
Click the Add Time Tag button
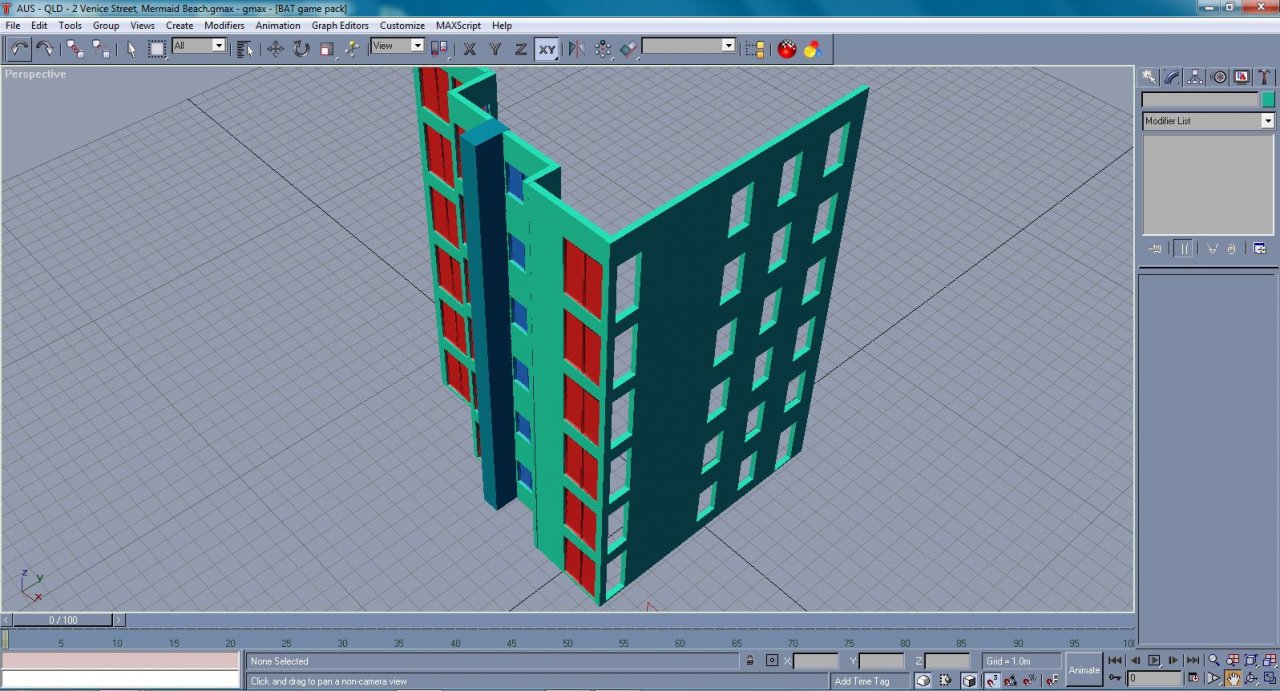coord(862,681)
